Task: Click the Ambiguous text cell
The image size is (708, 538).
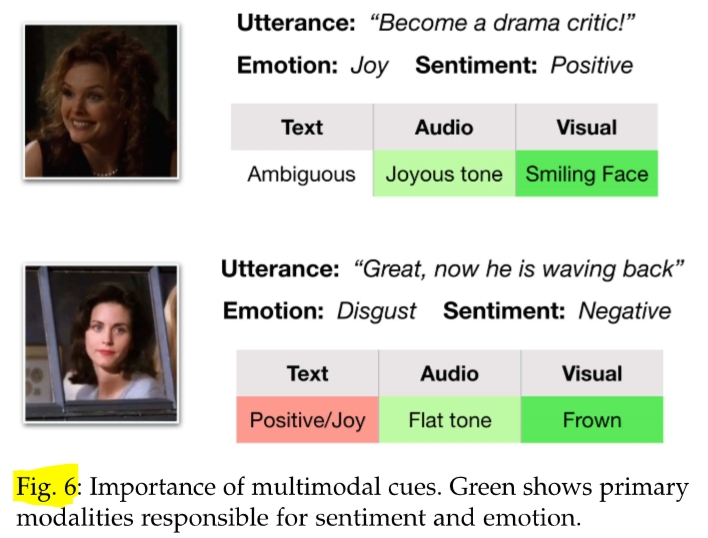Action: pyautogui.click(x=302, y=174)
